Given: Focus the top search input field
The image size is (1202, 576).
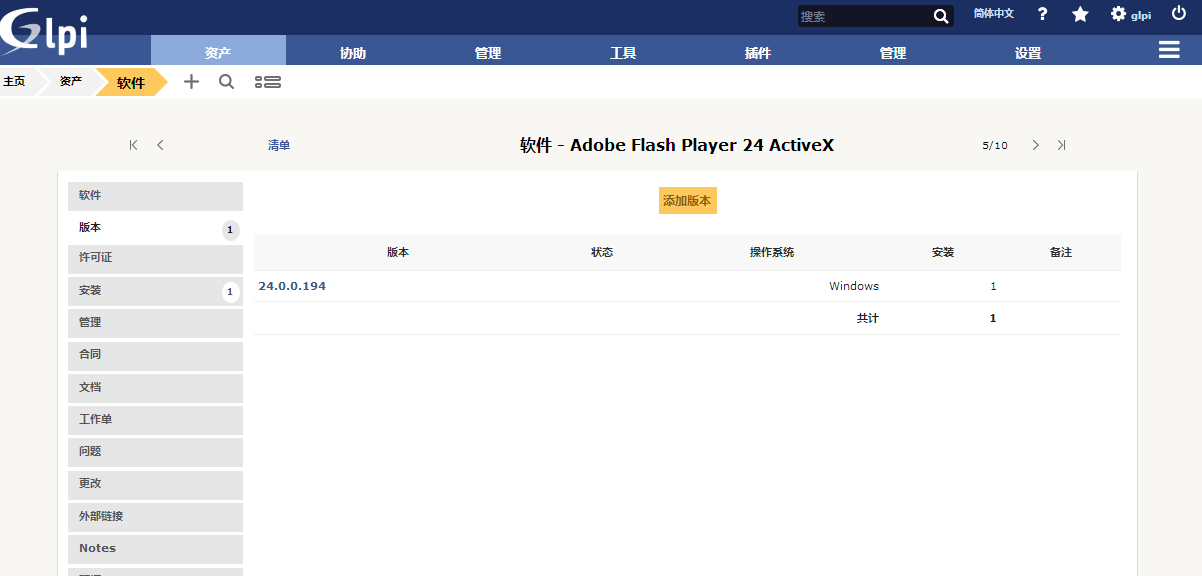Looking at the screenshot, I should click(x=865, y=16).
